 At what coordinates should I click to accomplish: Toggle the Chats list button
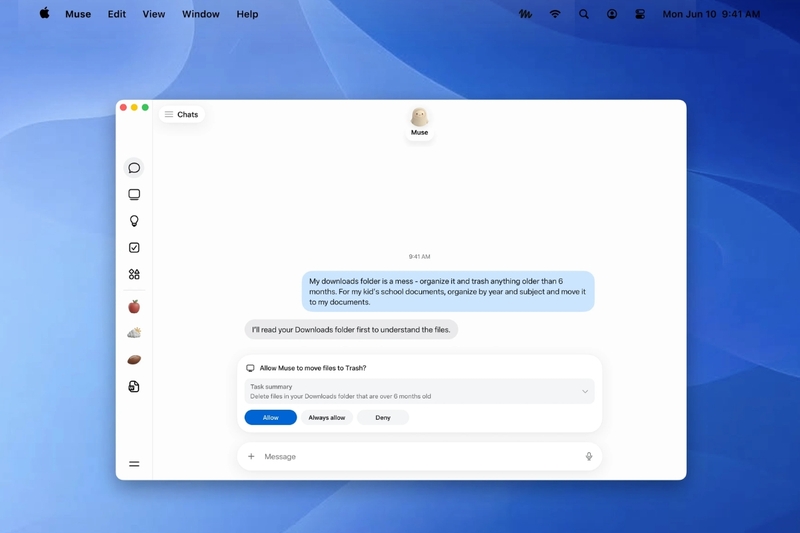pyautogui.click(x=182, y=114)
